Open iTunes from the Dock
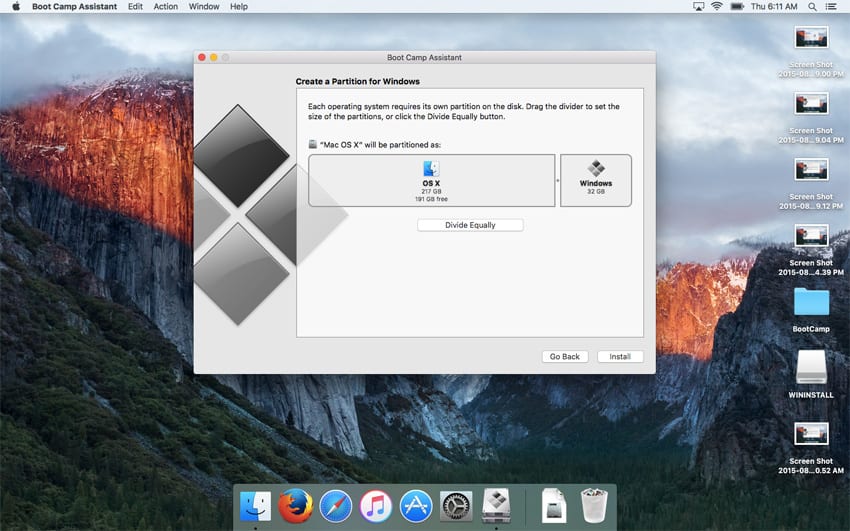The width and height of the screenshot is (850, 531). point(376,506)
